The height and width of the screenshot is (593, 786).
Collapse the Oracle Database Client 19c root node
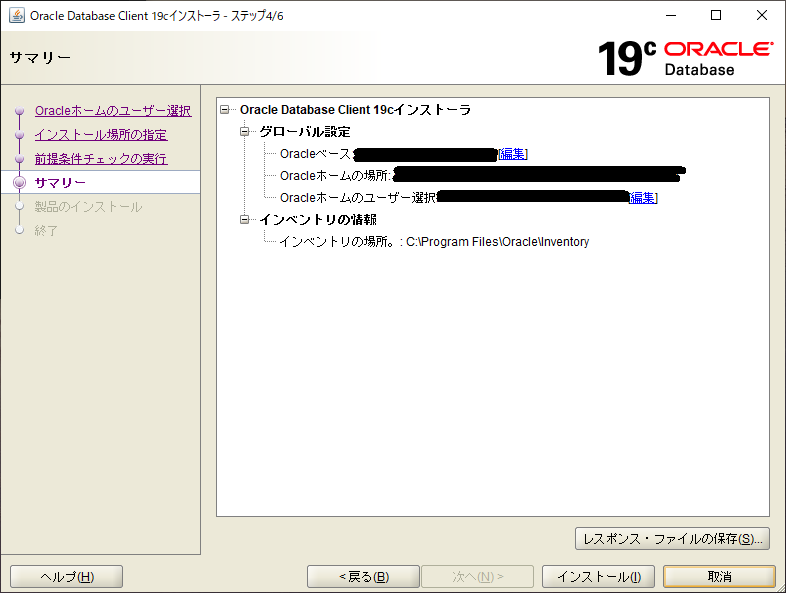click(x=225, y=109)
